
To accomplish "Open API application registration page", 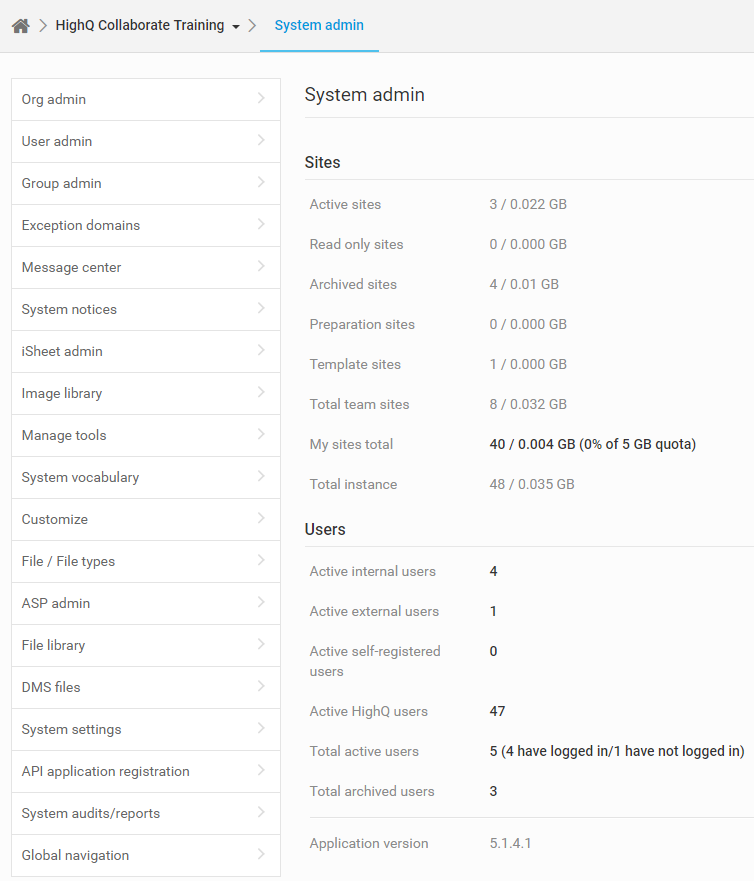I will point(105,771).
